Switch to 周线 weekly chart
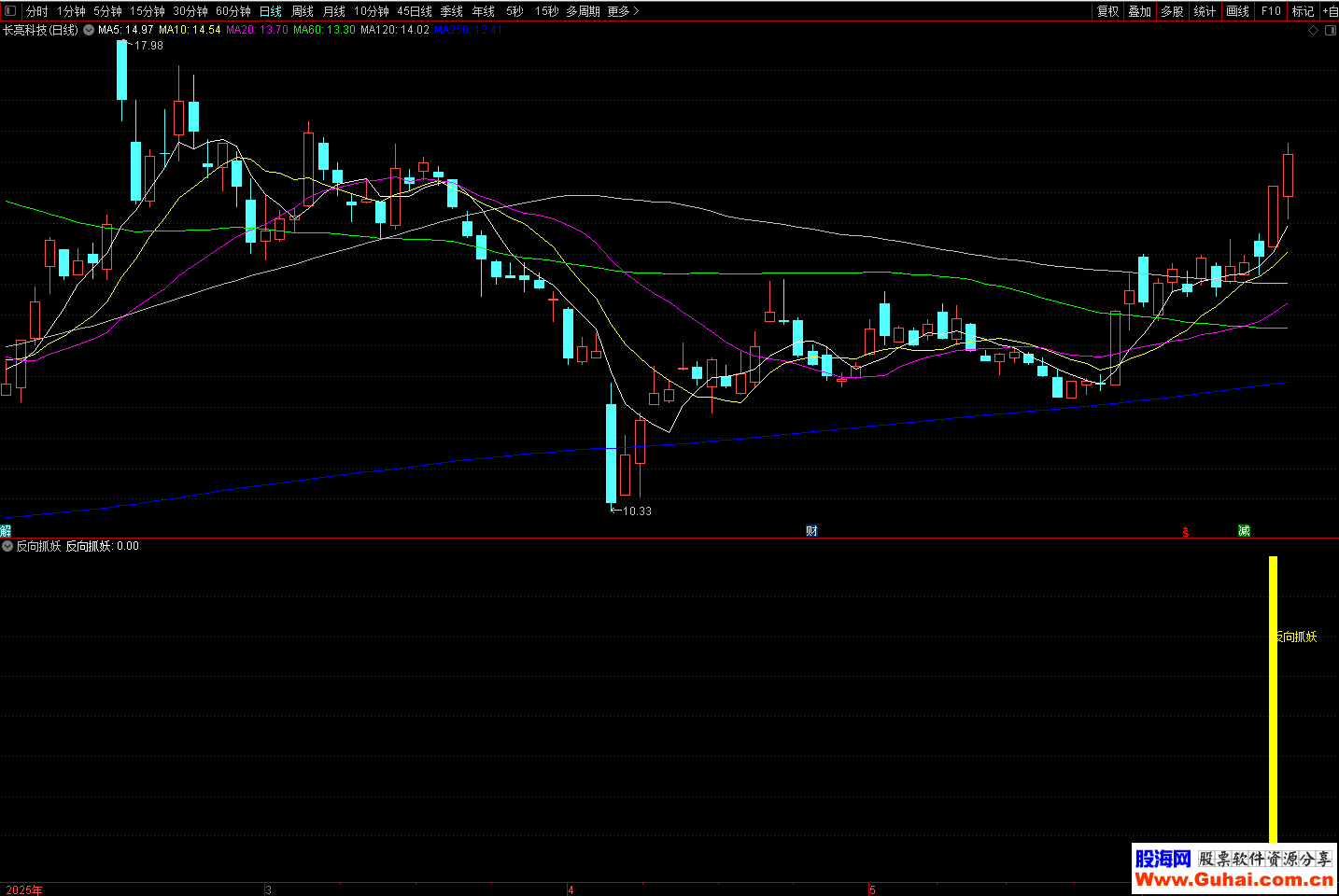 [x=303, y=11]
